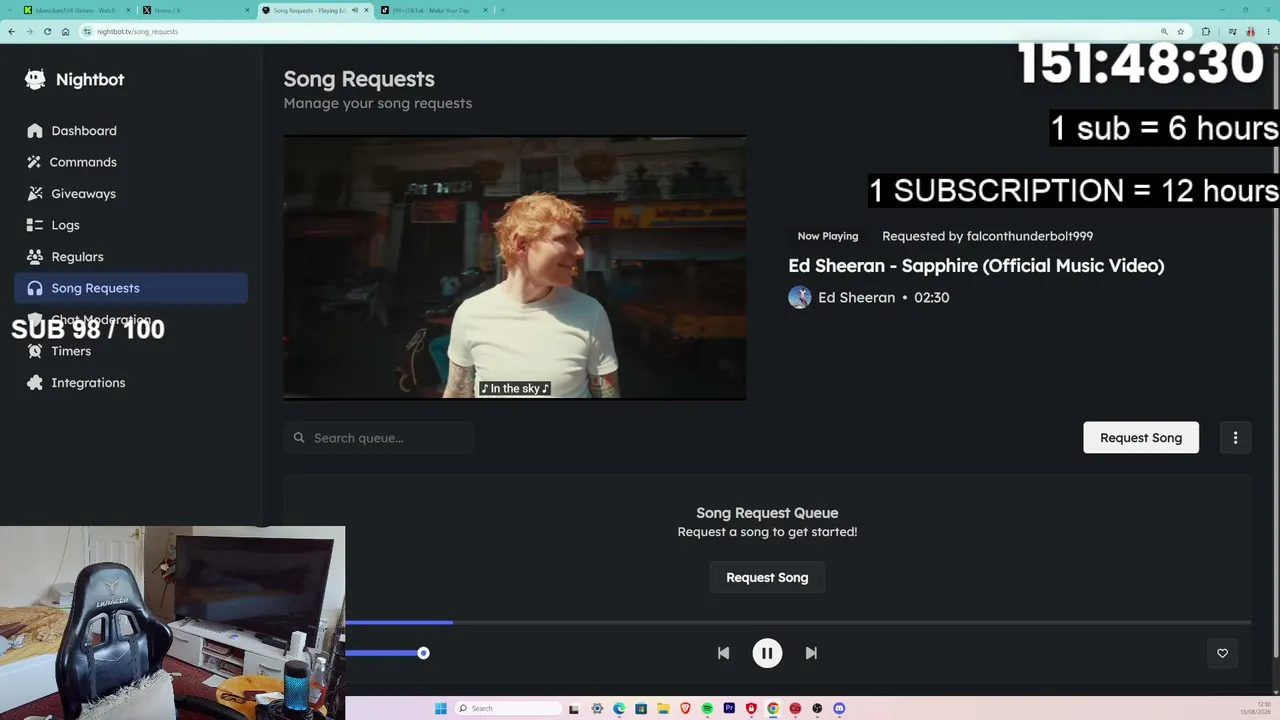Open the Giveaways section
This screenshot has height=720, width=1280.
131,194
